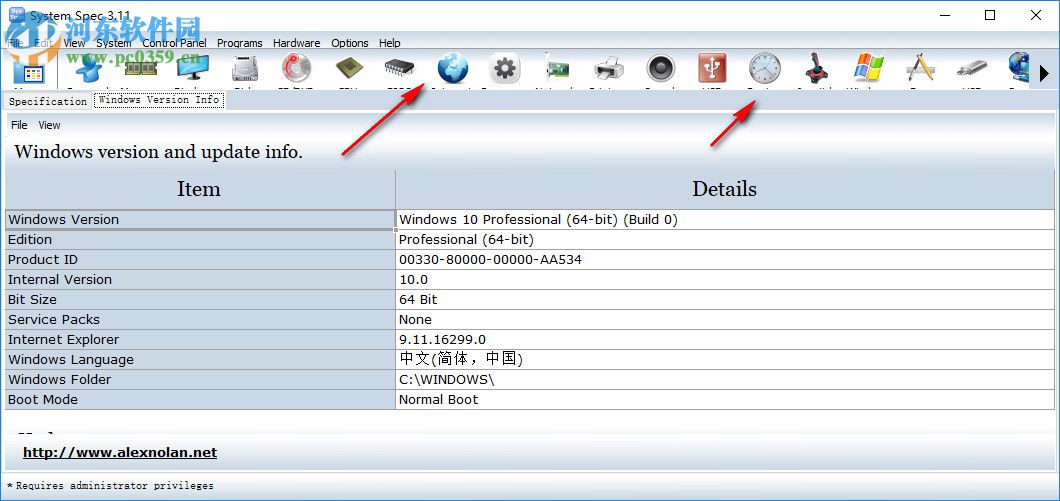The height and width of the screenshot is (501, 1060).
Task: Expand toolbar with the right arrow
Action: tap(1044, 73)
